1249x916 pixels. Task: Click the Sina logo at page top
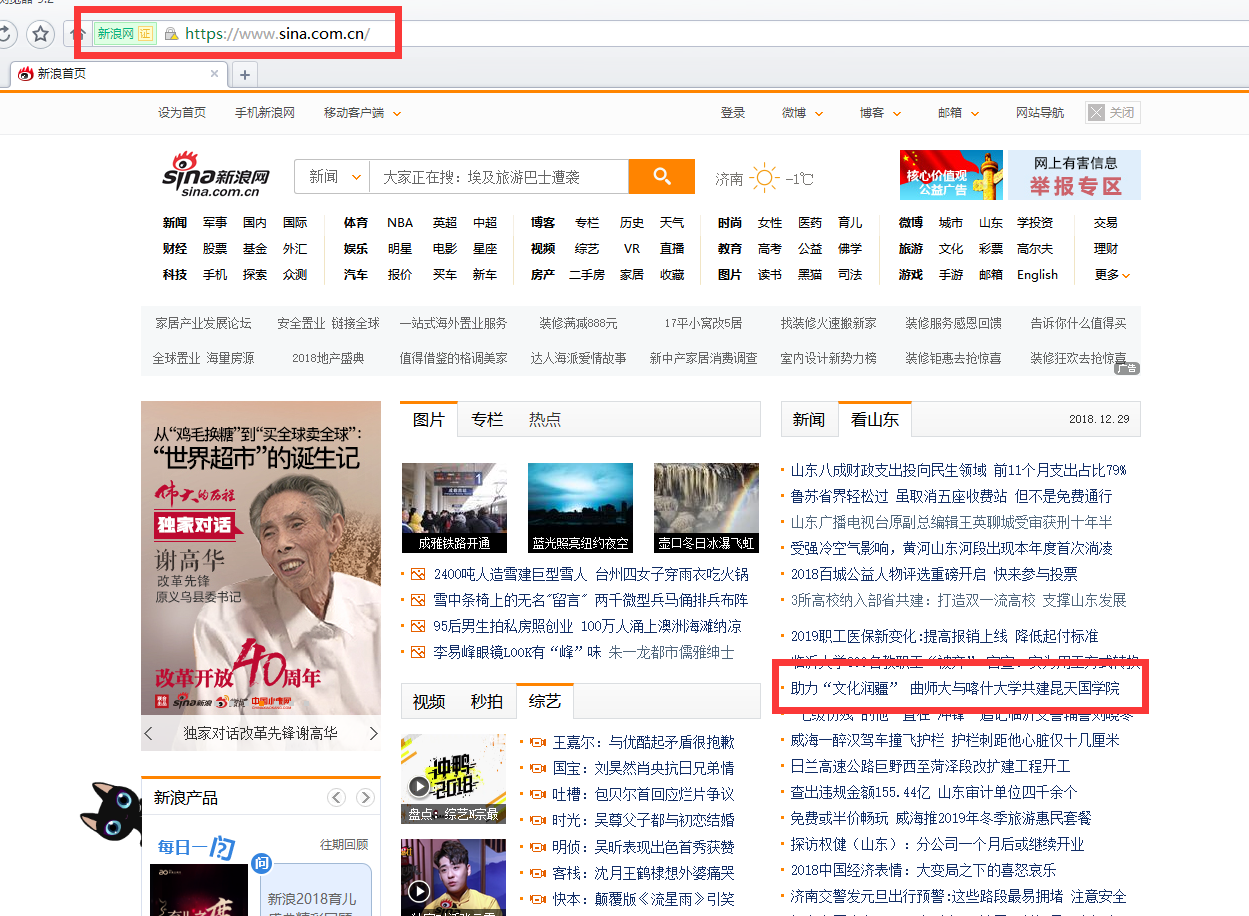pos(217,175)
